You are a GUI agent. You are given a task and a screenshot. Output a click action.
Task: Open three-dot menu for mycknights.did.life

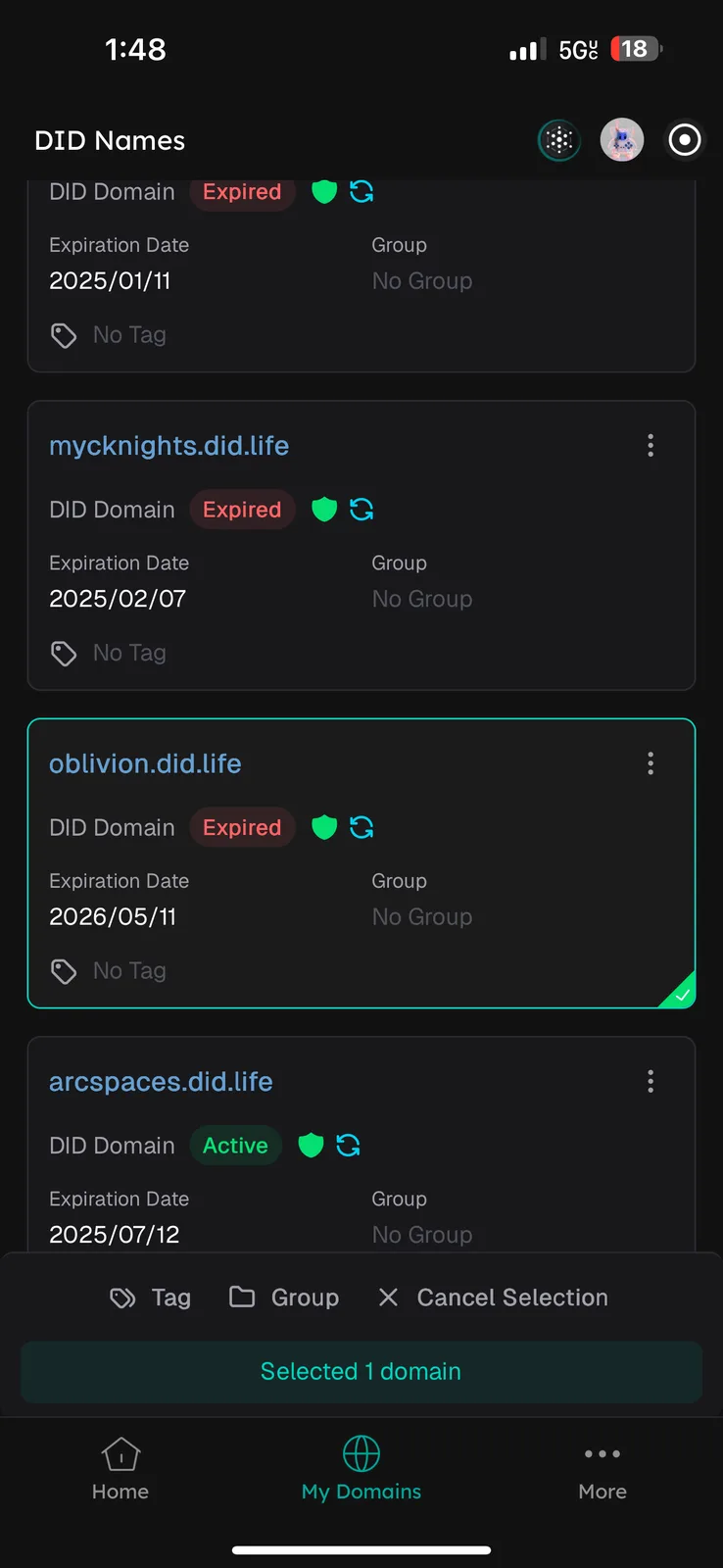(x=651, y=446)
